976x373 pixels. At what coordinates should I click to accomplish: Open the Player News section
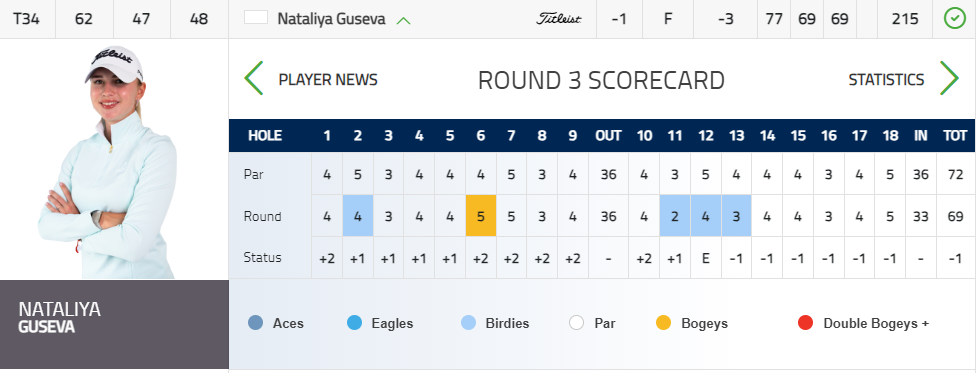tap(328, 80)
